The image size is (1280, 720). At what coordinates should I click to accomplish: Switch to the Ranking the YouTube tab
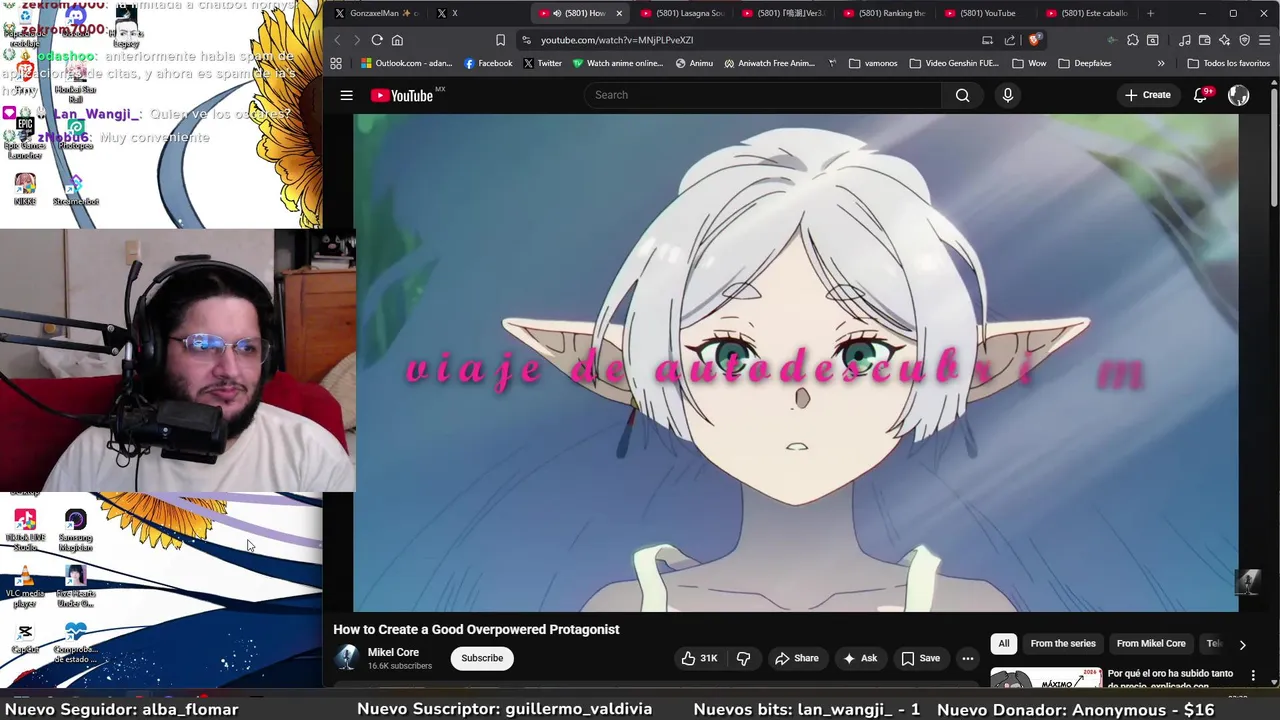click(x=885, y=13)
